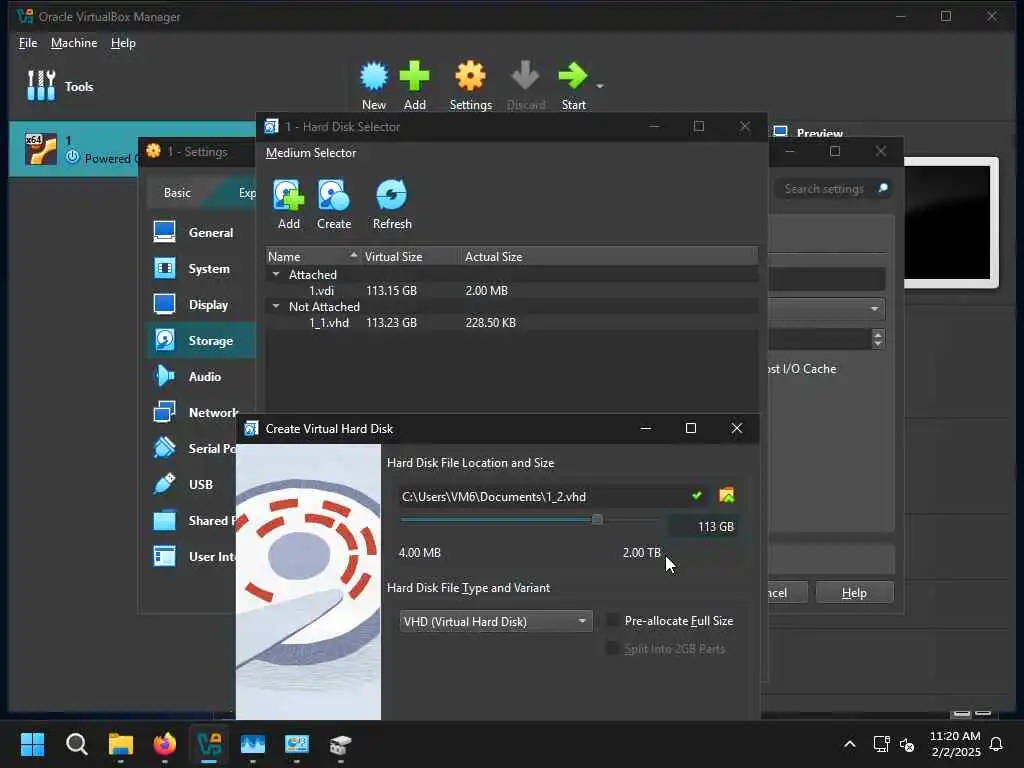Open the User Interface settings category
Screen dimensions: 1024x768
(x=193, y=556)
